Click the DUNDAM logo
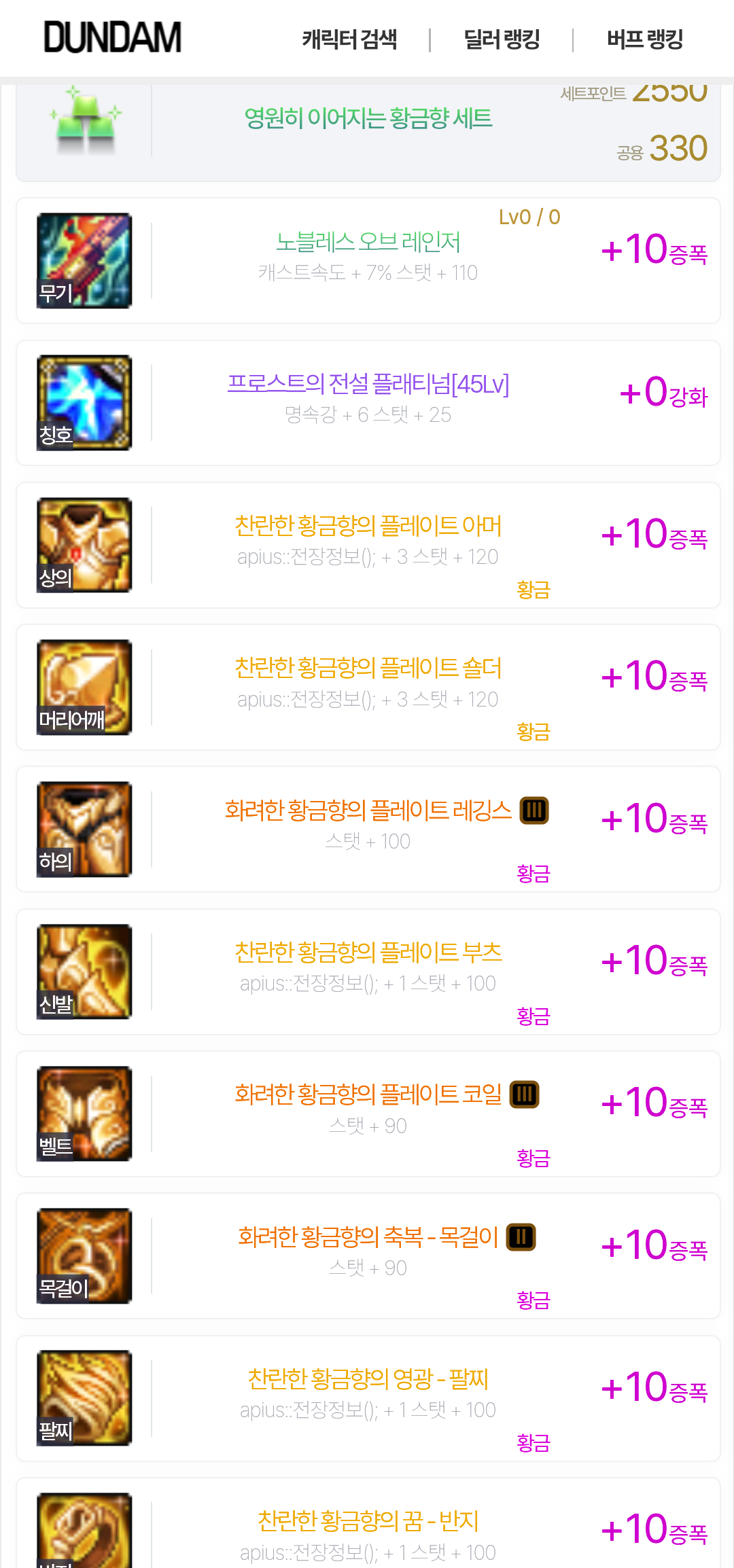 113,37
